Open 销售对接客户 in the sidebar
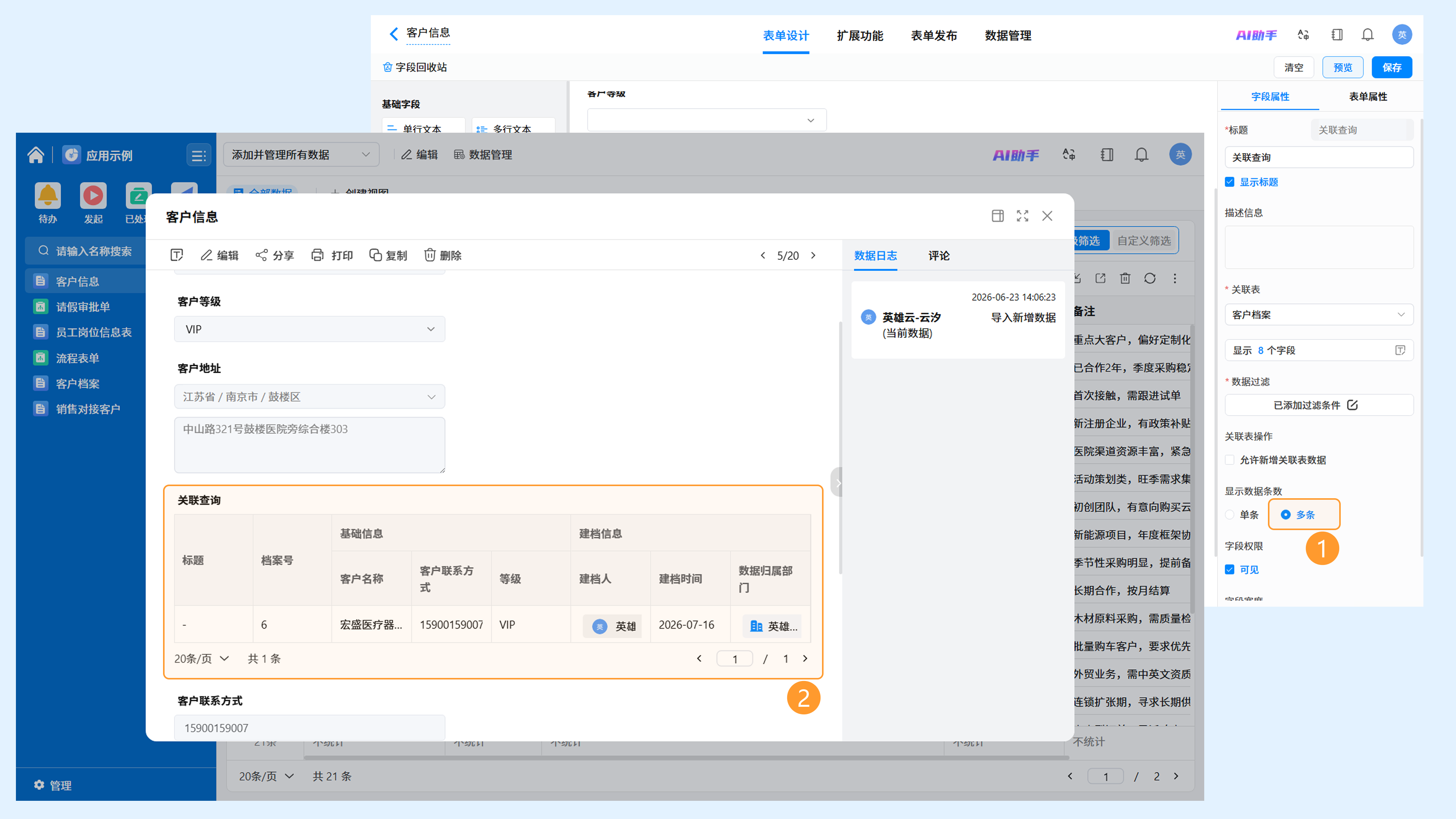This screenshot has height=819, width=1456. click(x=88, y=409)
